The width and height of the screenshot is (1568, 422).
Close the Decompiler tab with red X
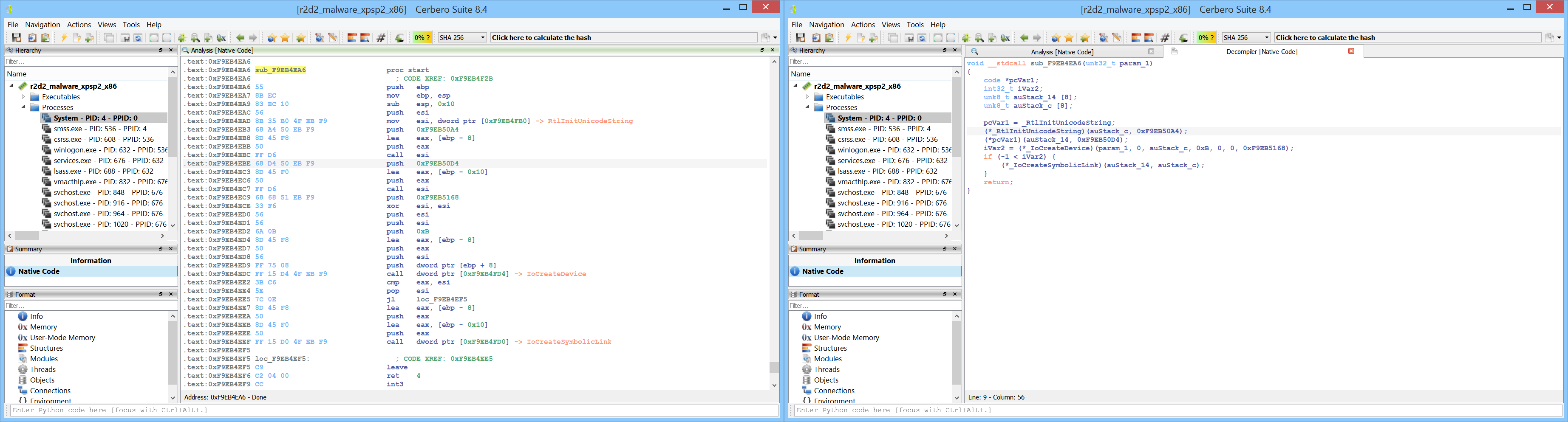tap(1351, 51)
